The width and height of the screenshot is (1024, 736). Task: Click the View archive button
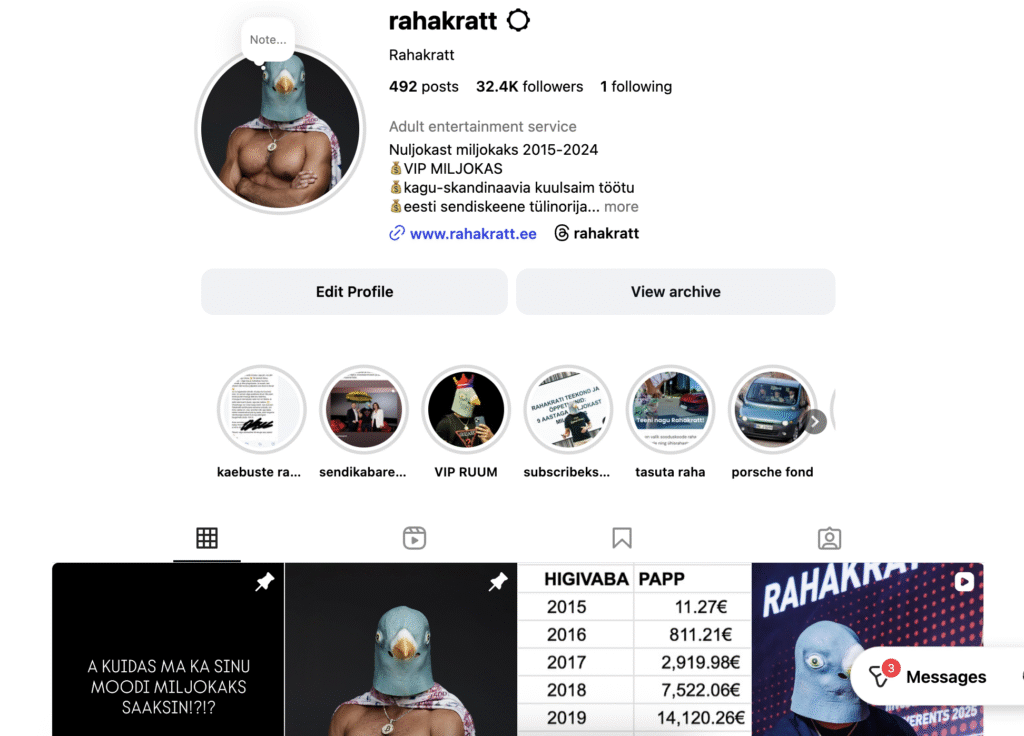click(x=676, y=292)
